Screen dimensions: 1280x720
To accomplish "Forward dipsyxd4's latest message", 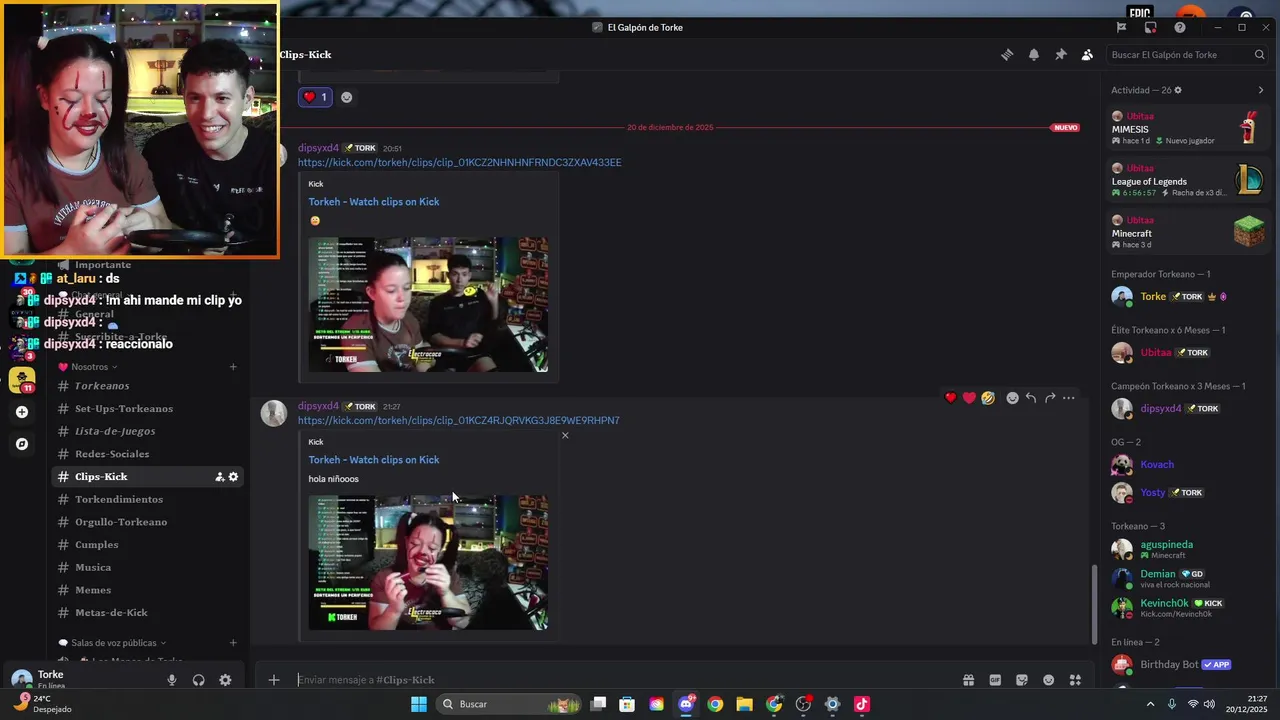I will tap(1050, 398).
